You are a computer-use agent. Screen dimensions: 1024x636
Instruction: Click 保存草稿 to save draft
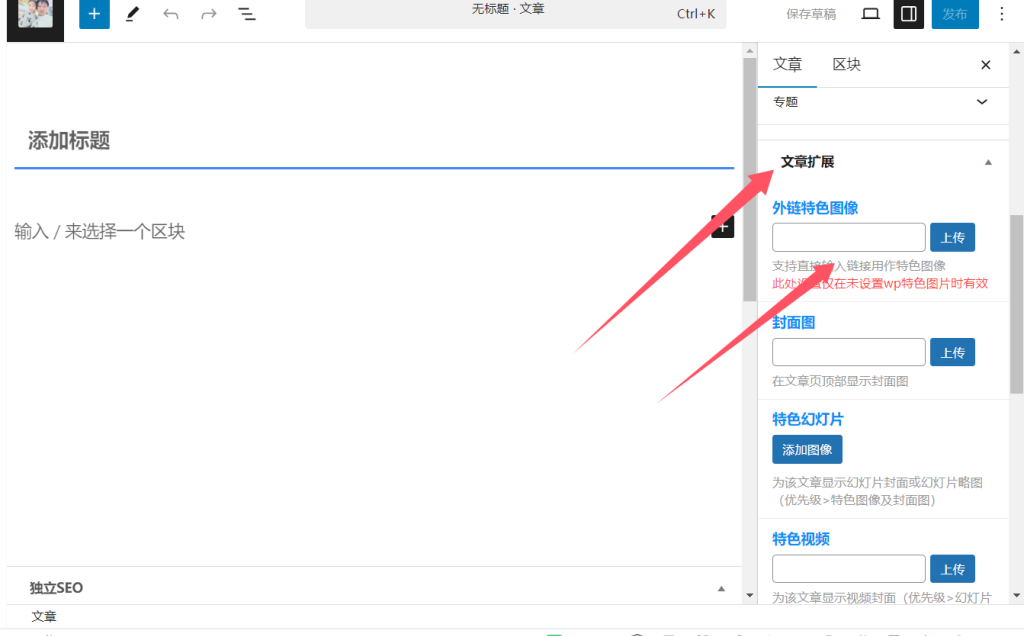(x=810, y=14)
